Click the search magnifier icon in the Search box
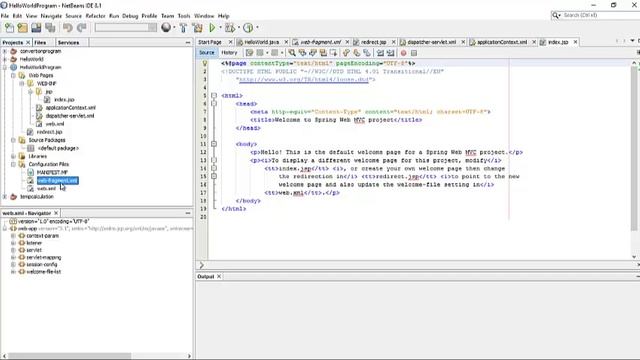This screenshot has width=640, height=360. coord(556,15)
